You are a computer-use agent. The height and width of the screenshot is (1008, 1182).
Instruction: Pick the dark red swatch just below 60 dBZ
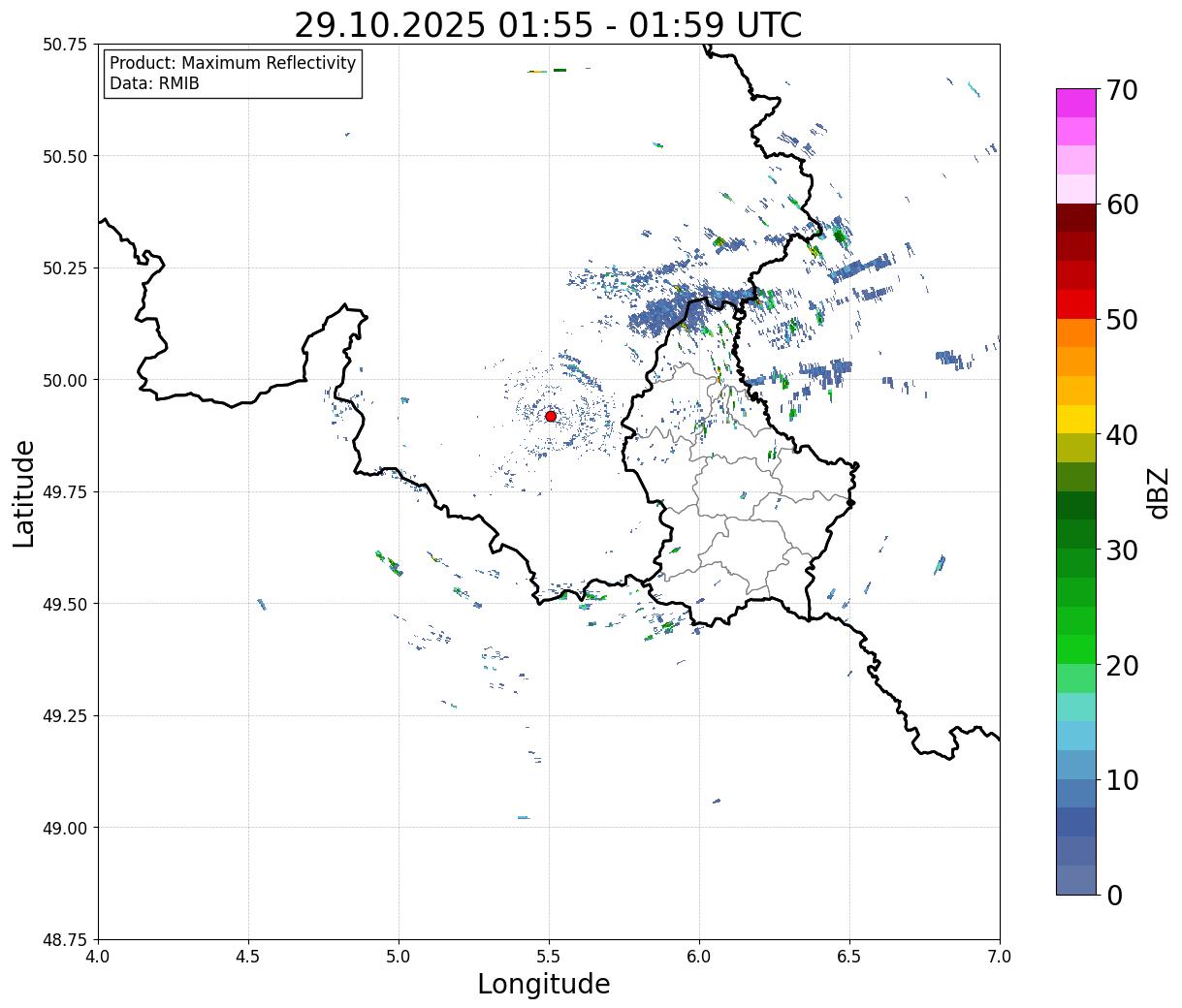click(x=1076, y=218)
